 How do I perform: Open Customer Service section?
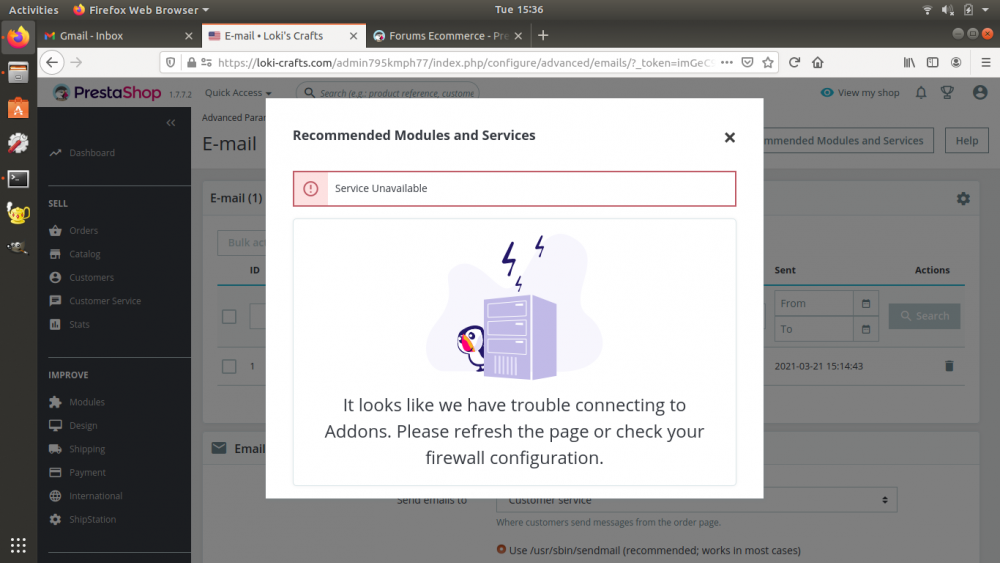click(105, 301)
